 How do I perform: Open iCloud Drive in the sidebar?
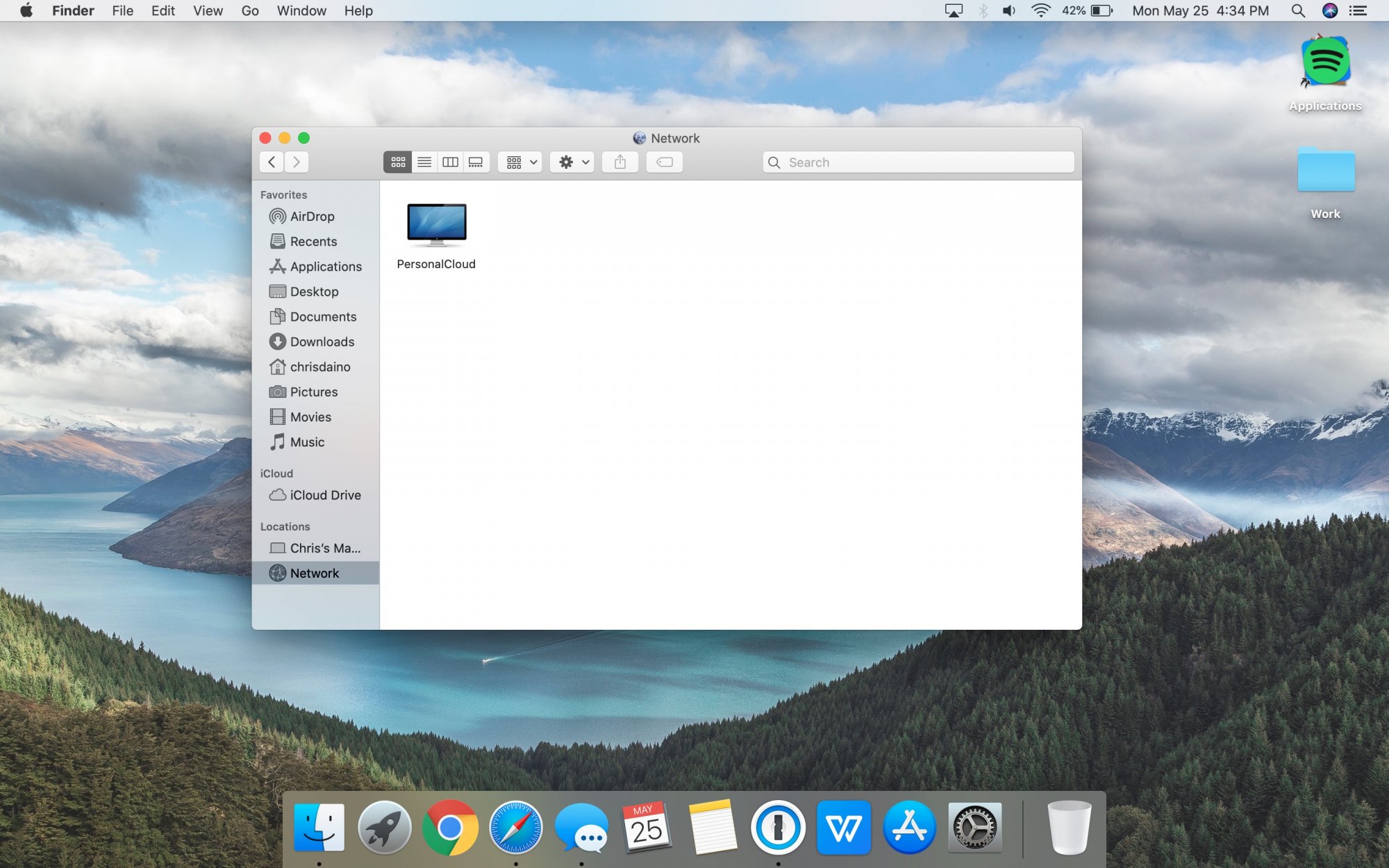pos(315,494)
